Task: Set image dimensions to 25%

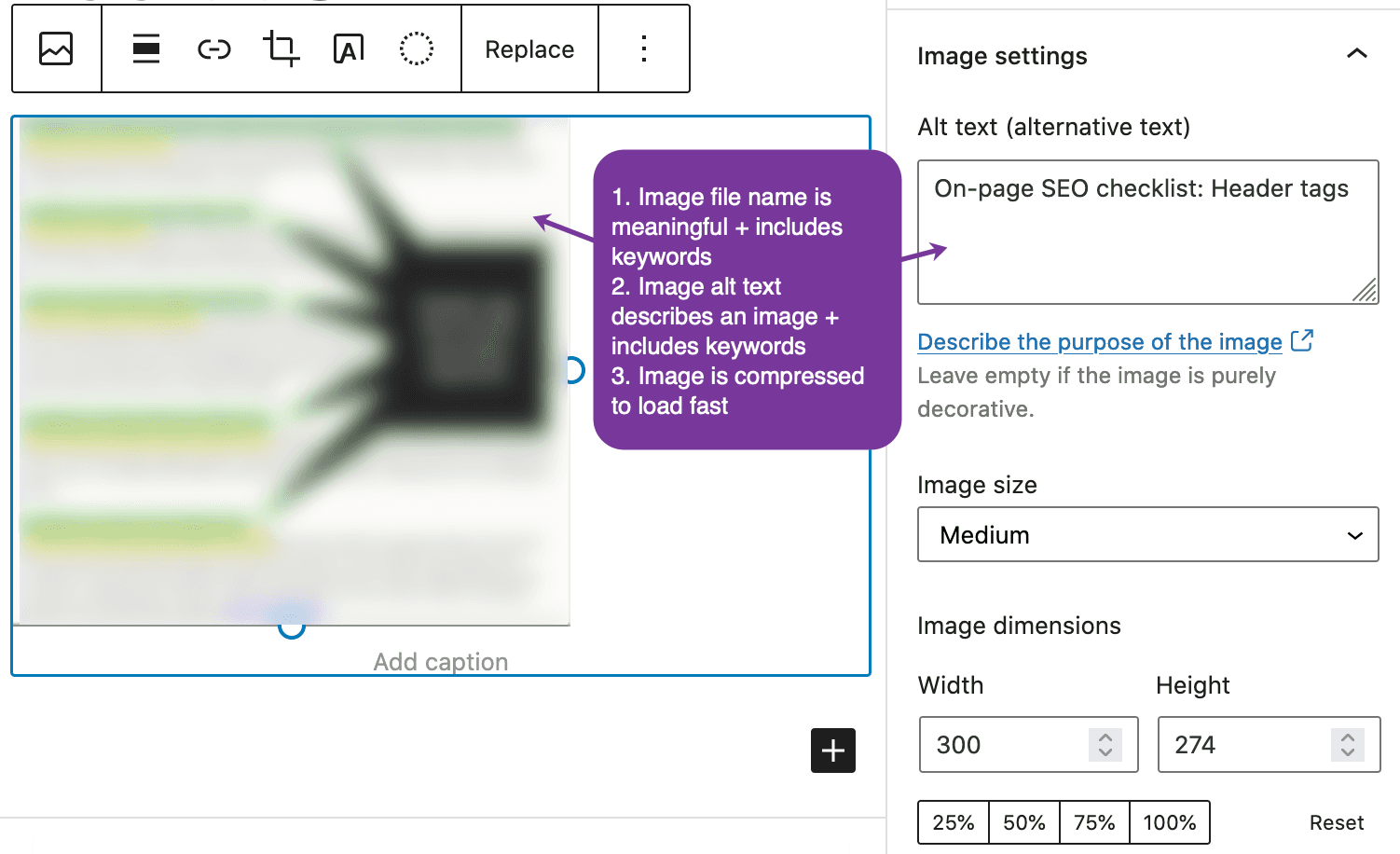Action: point(953,822)
